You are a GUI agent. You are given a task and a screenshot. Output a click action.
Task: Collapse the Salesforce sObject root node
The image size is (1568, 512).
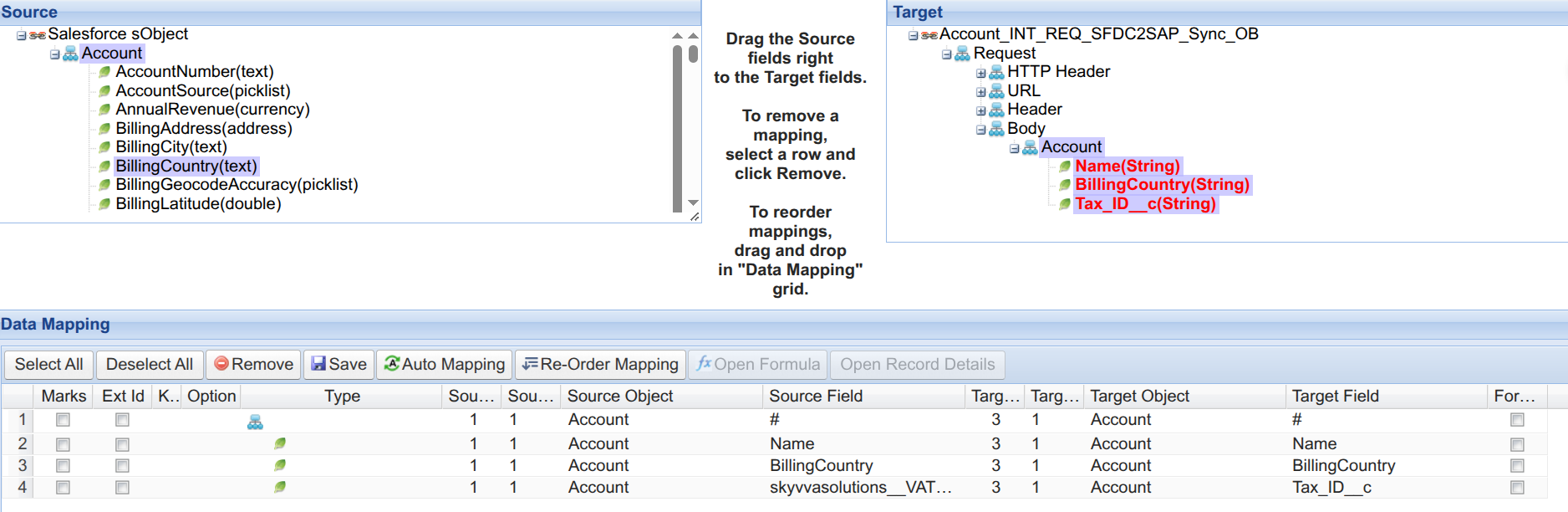pyautogui.click(x=22, y=35)
